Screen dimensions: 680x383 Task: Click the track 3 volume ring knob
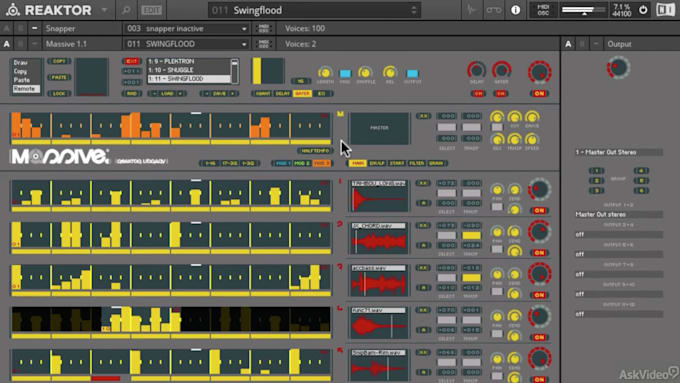(539, 274)
